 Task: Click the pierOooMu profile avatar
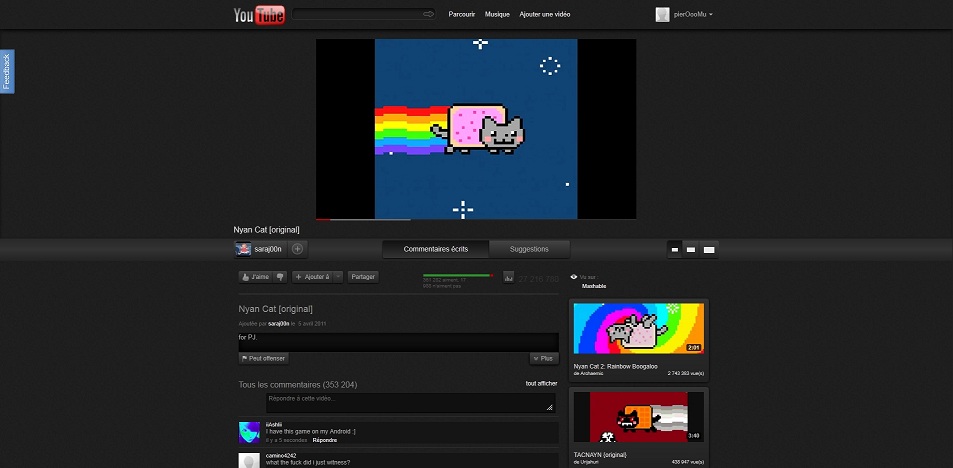pyautogui.click(x=662, y=15)
